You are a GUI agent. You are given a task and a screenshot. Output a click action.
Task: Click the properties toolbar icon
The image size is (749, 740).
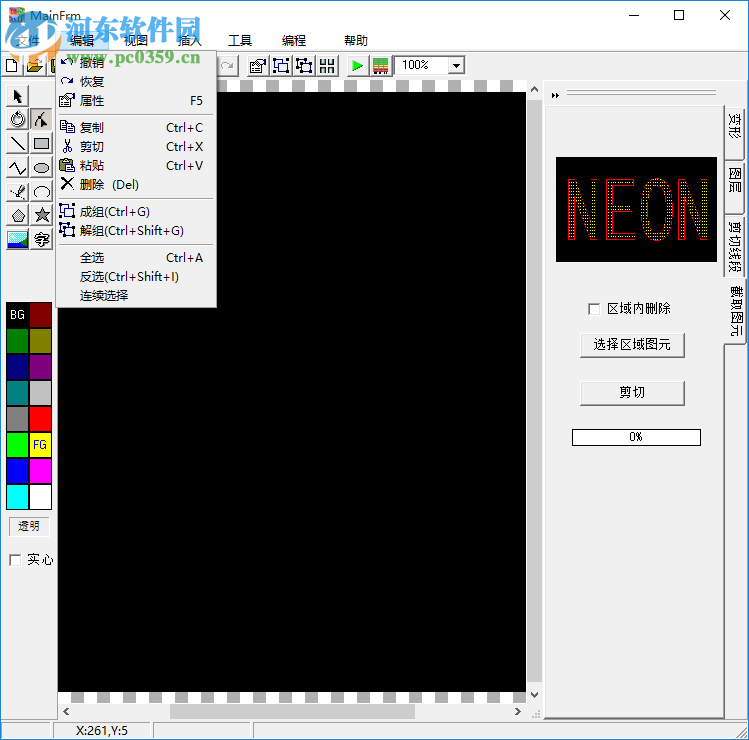pos(258,65)
